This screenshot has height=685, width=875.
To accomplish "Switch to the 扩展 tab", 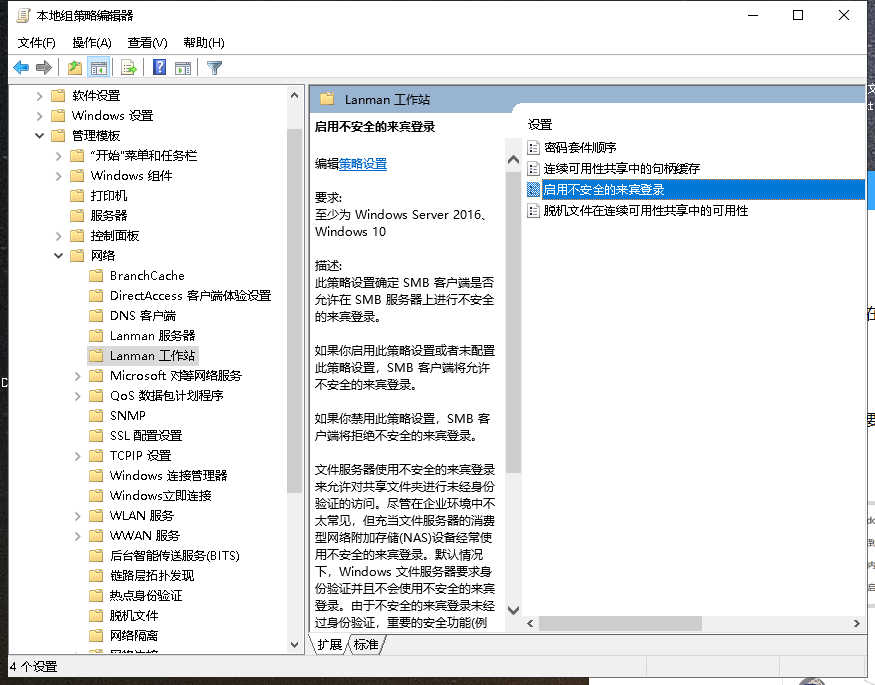I will [x=329, y=645].
